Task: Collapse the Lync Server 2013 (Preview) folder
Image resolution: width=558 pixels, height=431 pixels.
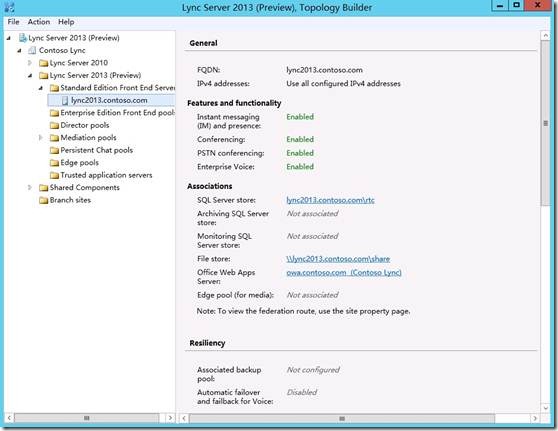Action: point(30,75)
